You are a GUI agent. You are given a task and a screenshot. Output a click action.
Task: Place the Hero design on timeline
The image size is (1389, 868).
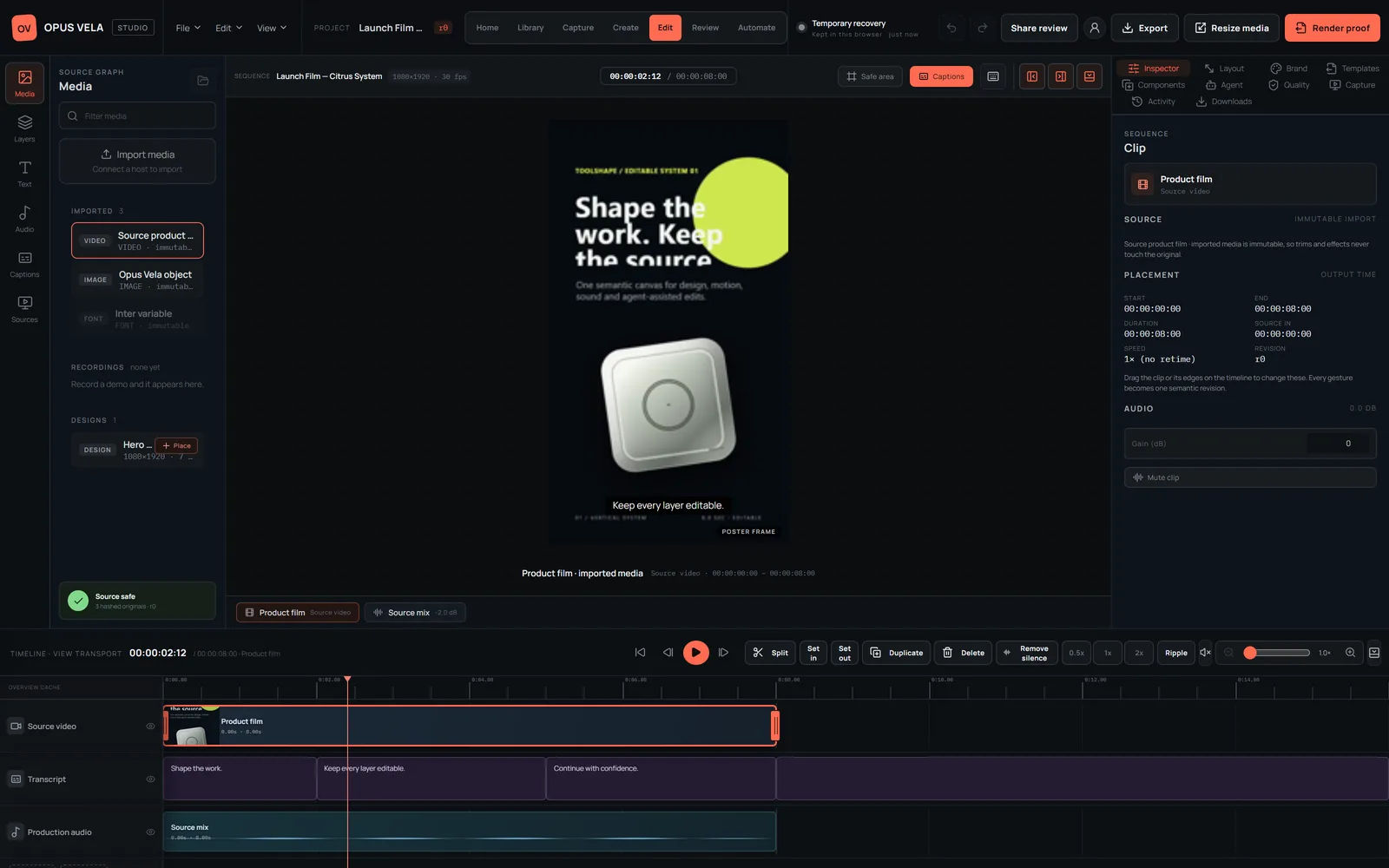176,445
